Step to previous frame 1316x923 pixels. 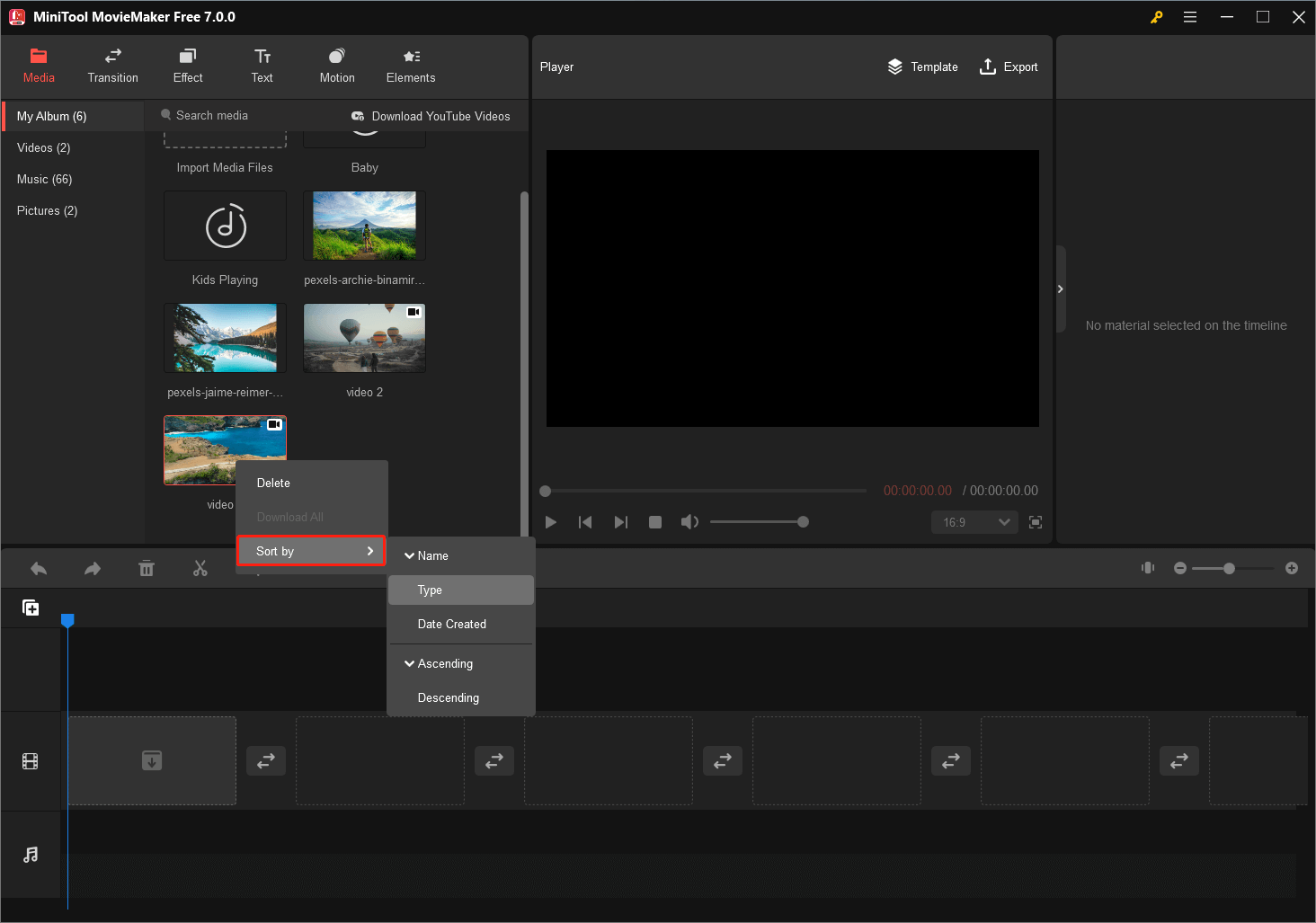point(585,522)
